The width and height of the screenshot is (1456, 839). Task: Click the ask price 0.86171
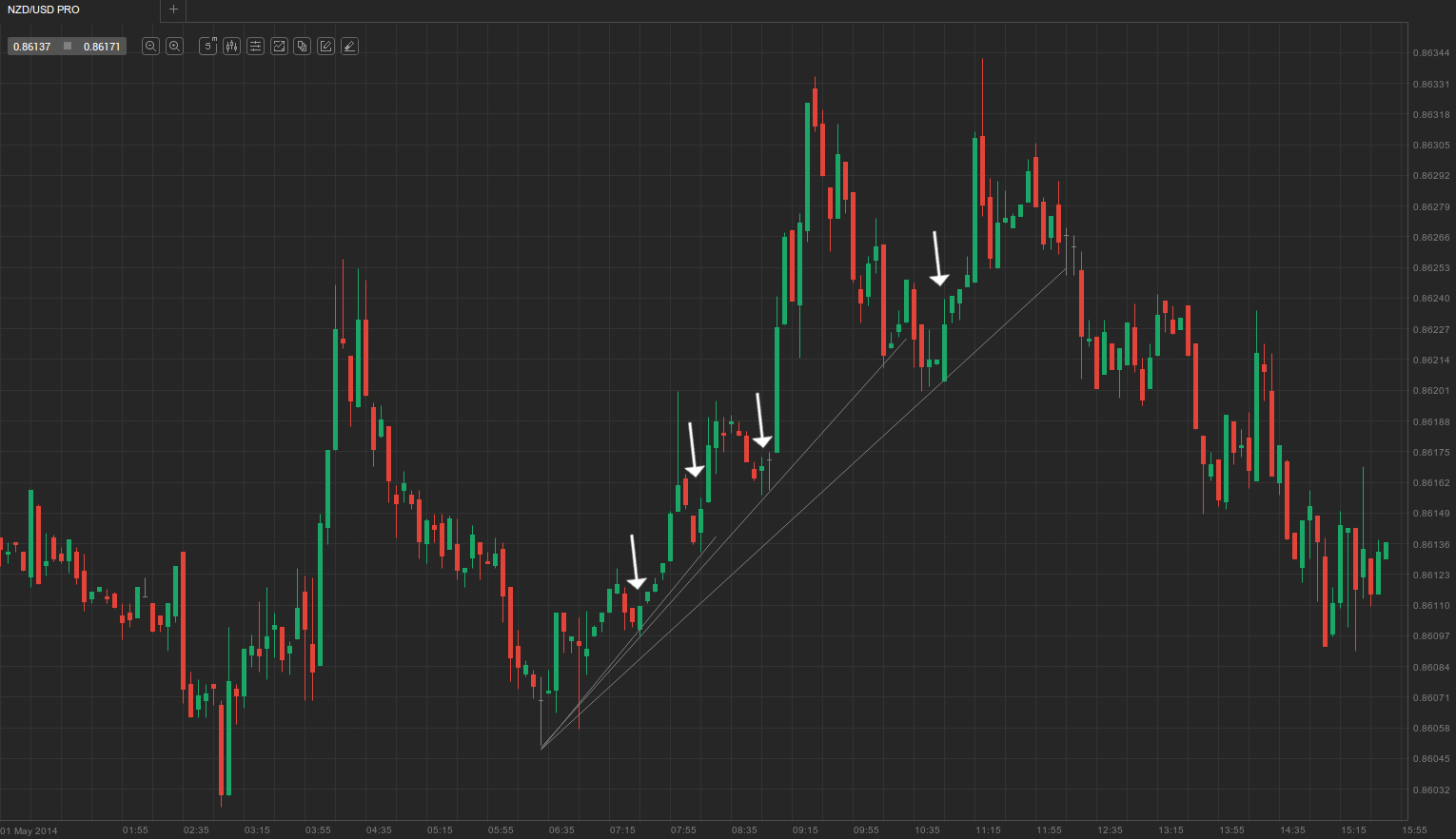coord(102,47)
